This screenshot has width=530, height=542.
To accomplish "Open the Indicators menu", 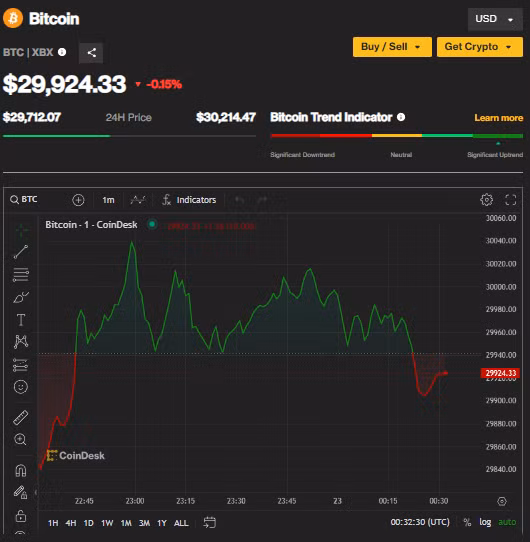I will click(189, 200).
